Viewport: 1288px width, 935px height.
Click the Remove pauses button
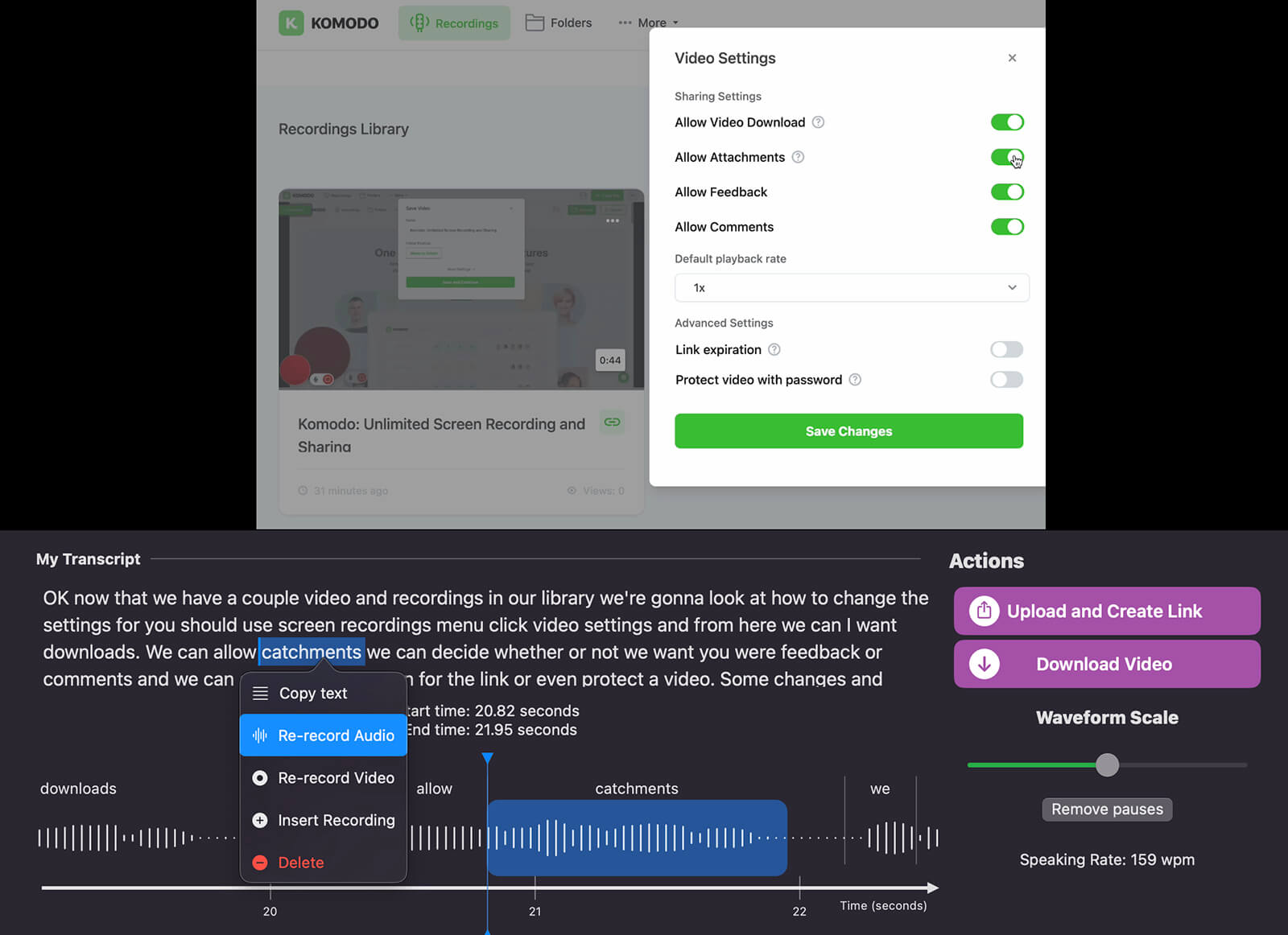1107,809
